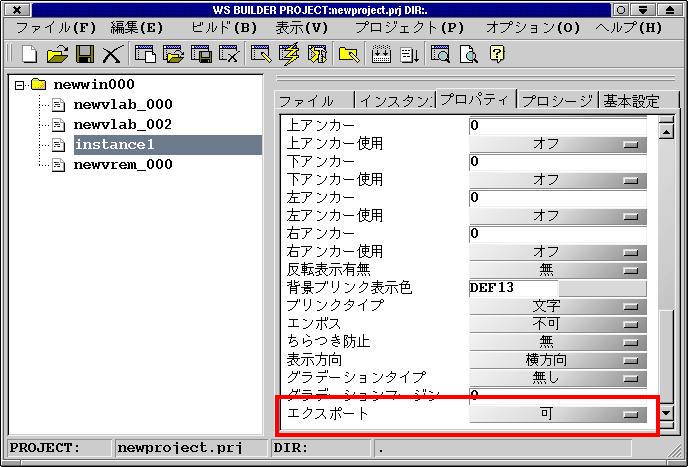
Task: Click the open window file icon
Action: 173,54
